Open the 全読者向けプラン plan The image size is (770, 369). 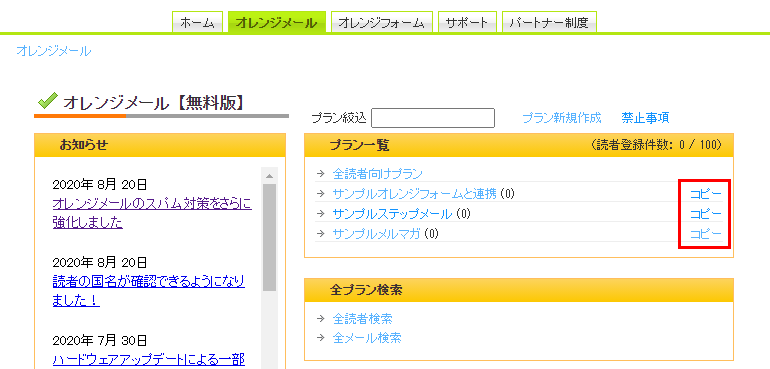(x=377, y=173)
